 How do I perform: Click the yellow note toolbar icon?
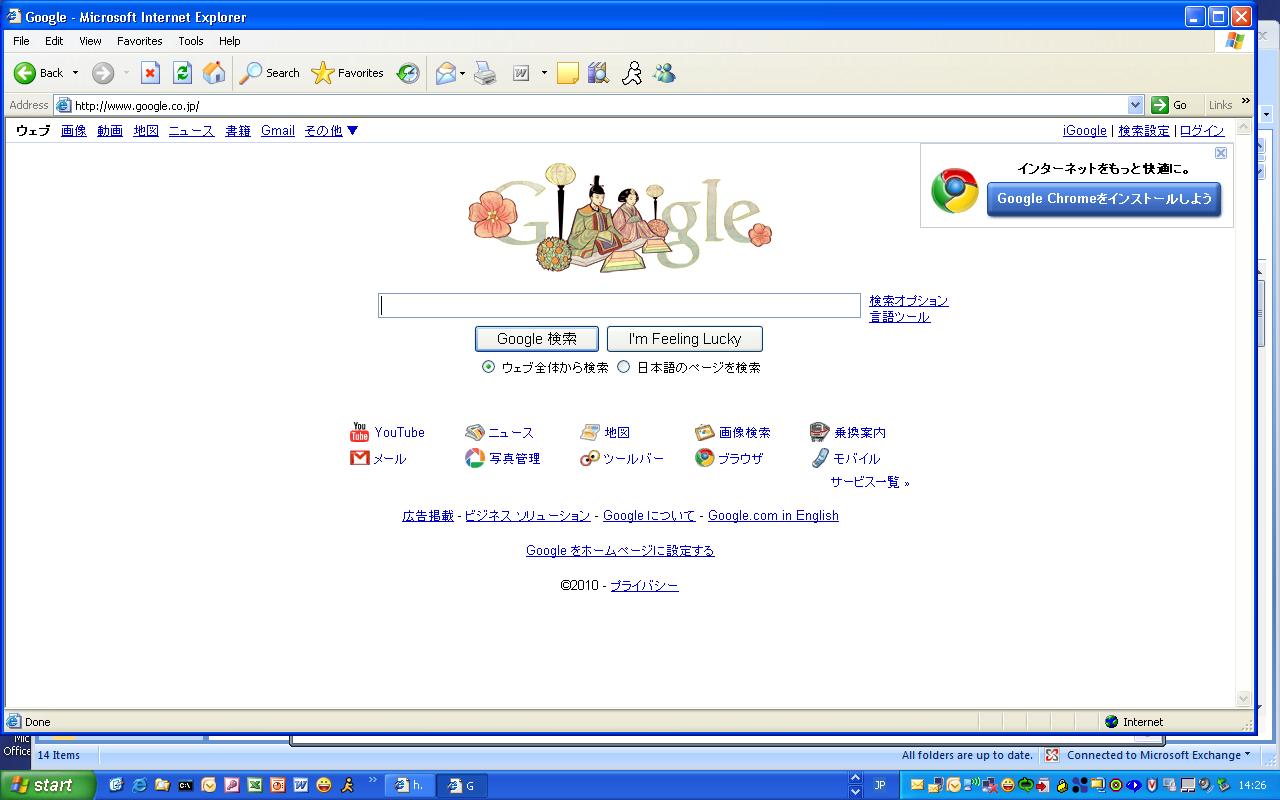(568, 73)
